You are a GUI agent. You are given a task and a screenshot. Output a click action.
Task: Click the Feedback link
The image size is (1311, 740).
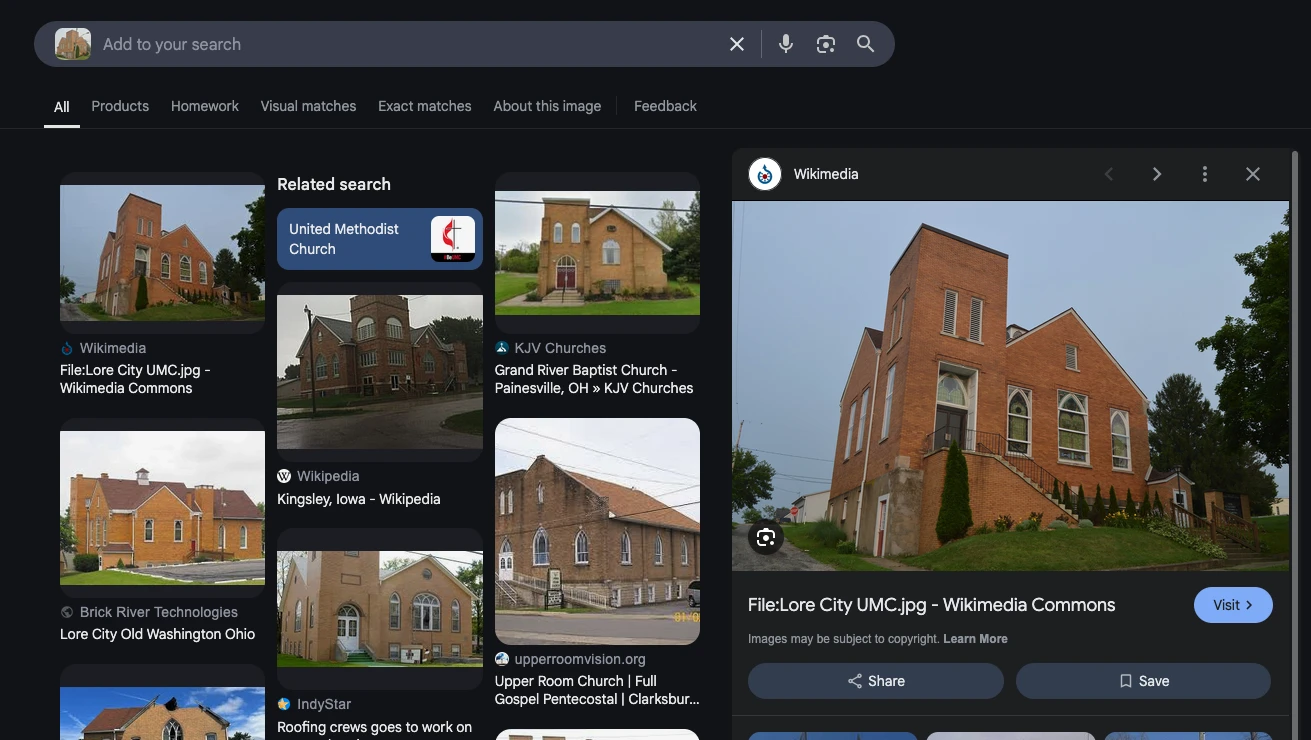665,106
